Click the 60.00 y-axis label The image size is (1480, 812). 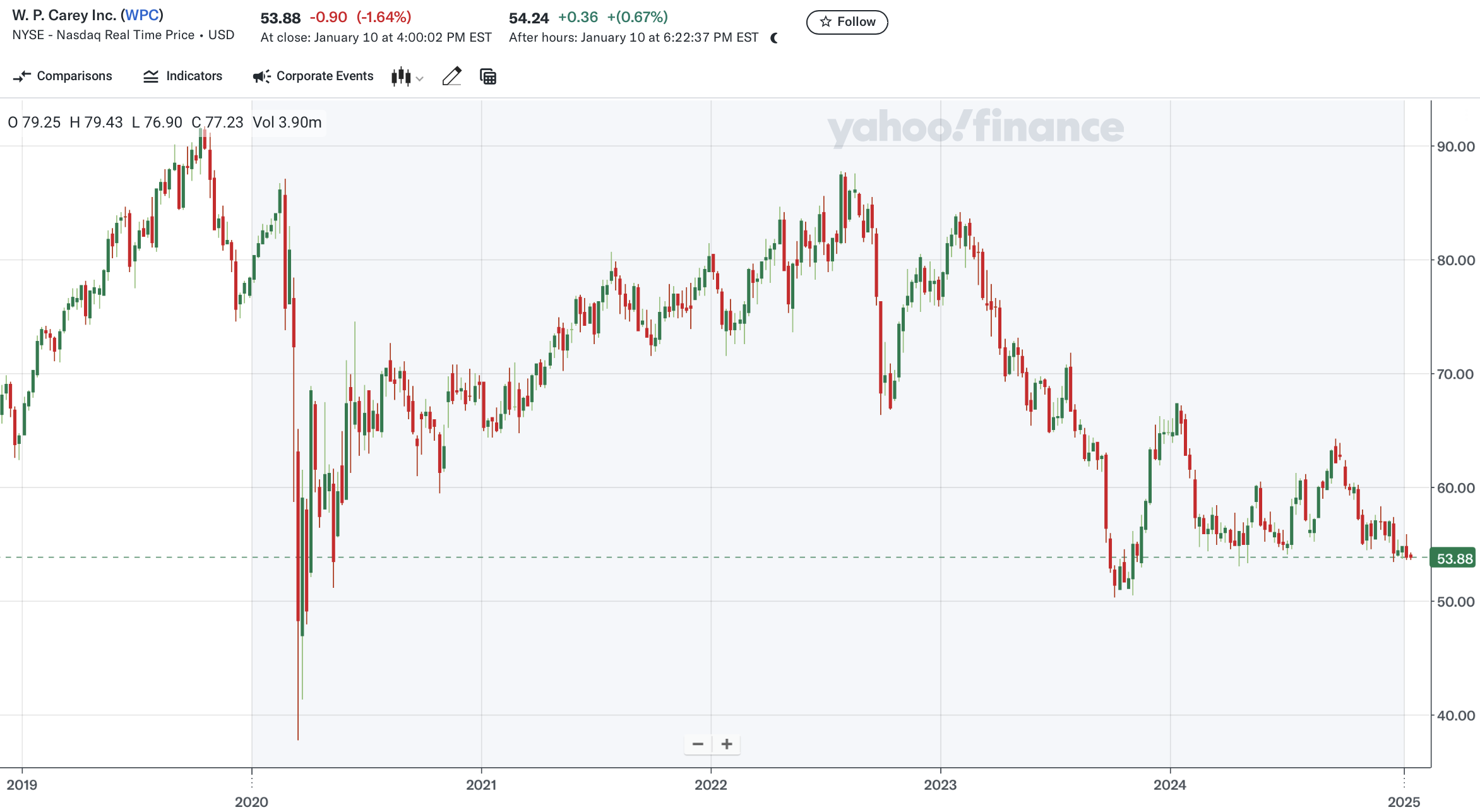1455,487
